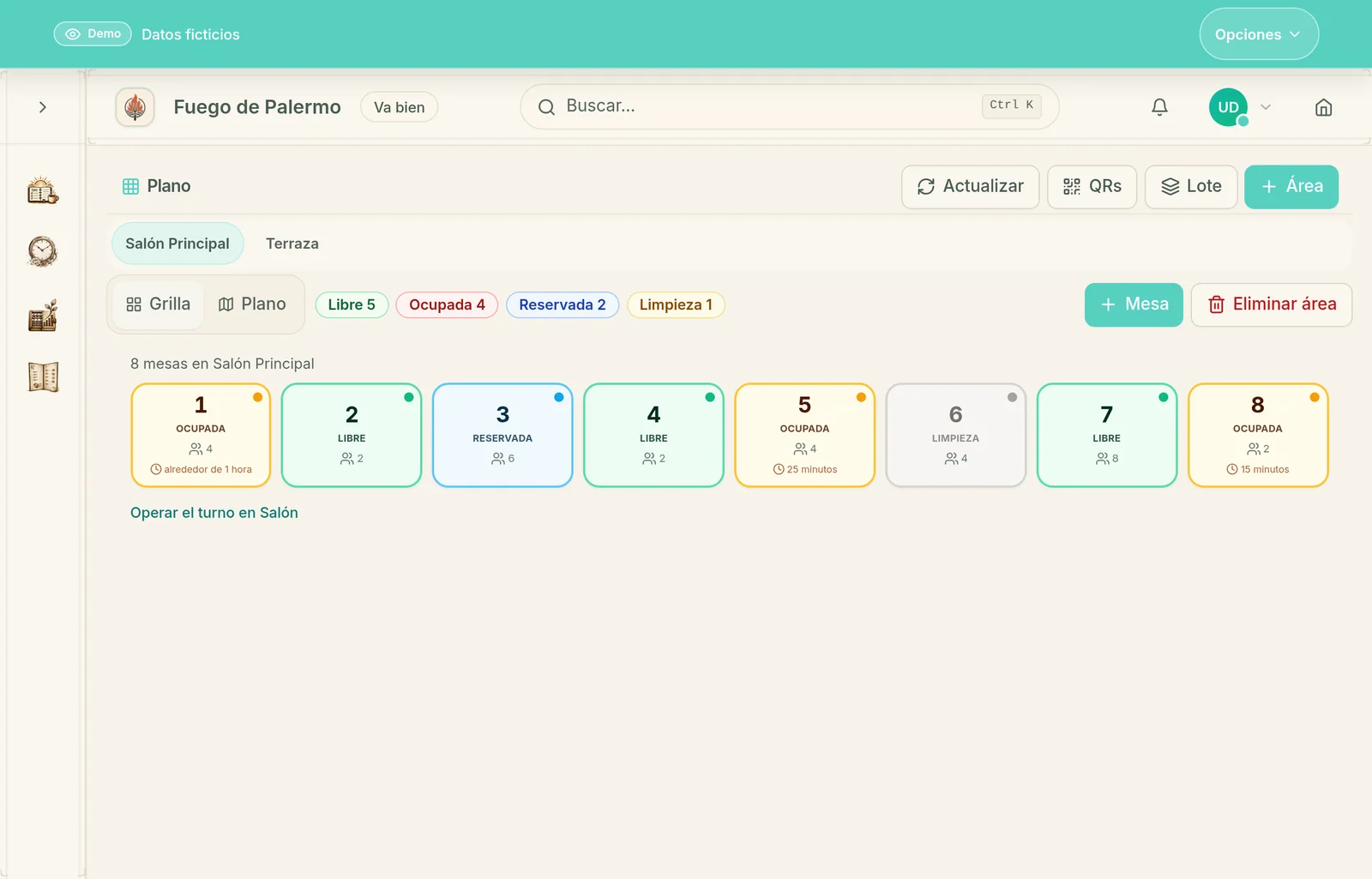The height and width of the screenshot is (879, 1372).
Task: Open Operar el turno en Salón link
Action: pos(214,513)
